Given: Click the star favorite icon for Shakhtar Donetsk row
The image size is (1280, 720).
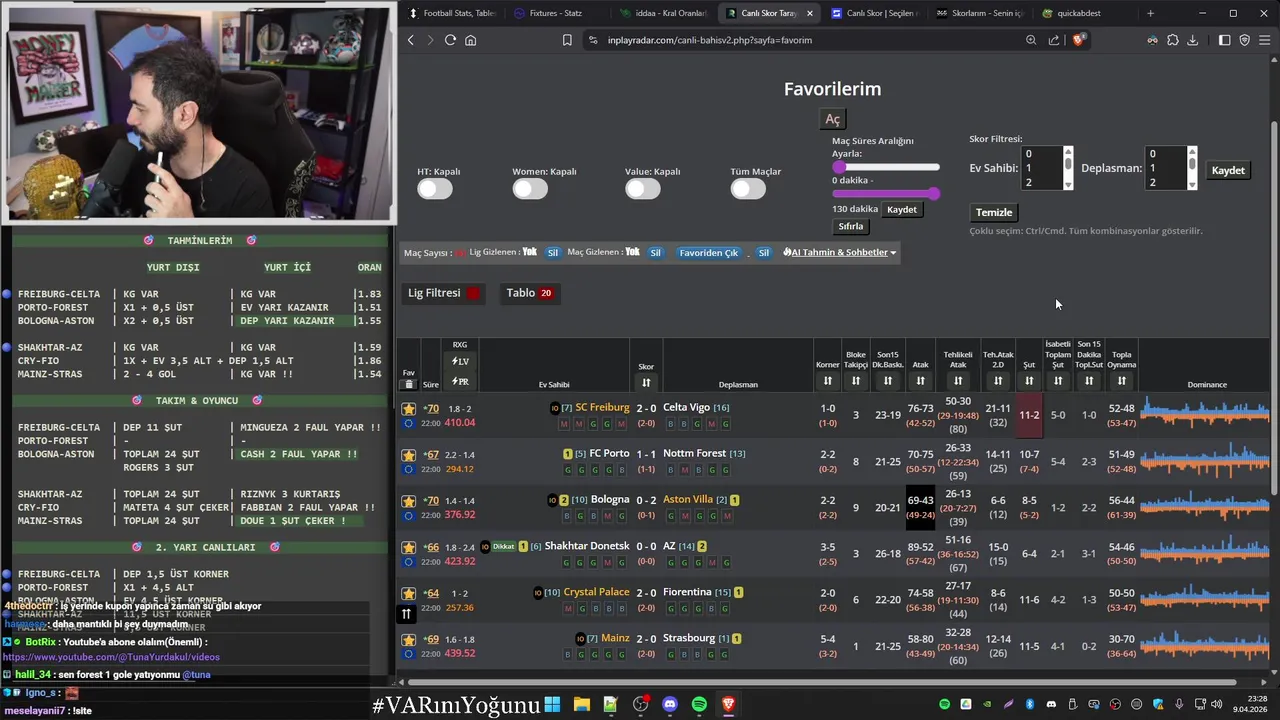Looking at the screenshot, I should [x=408, y=547].
